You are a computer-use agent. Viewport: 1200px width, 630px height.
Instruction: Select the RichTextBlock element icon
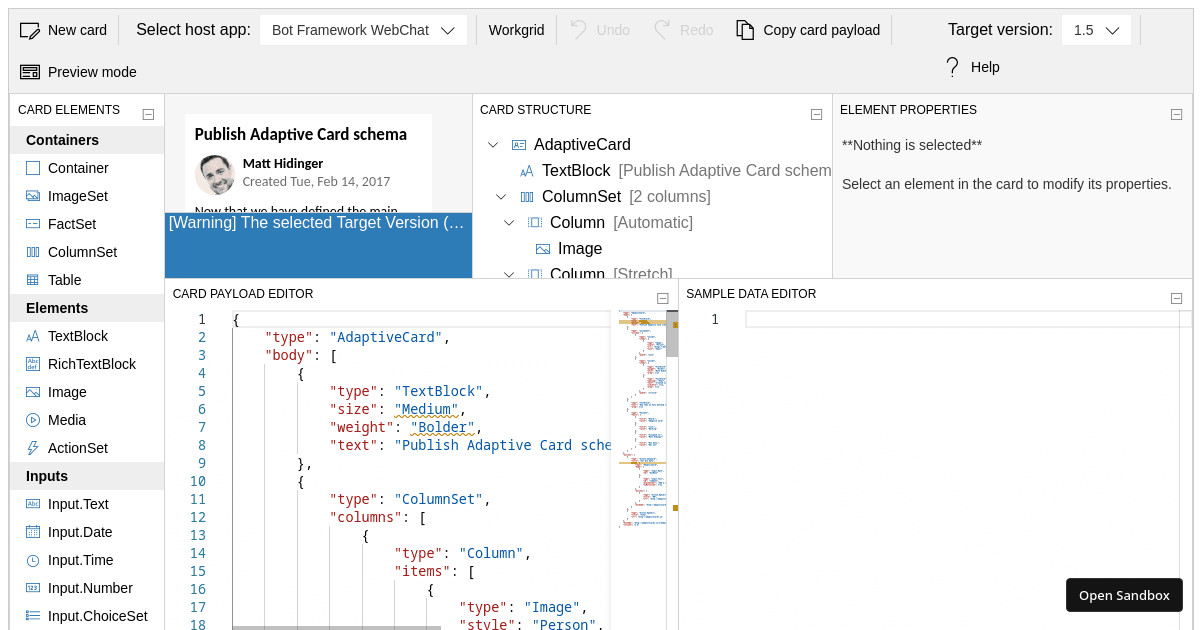(33, 364)
